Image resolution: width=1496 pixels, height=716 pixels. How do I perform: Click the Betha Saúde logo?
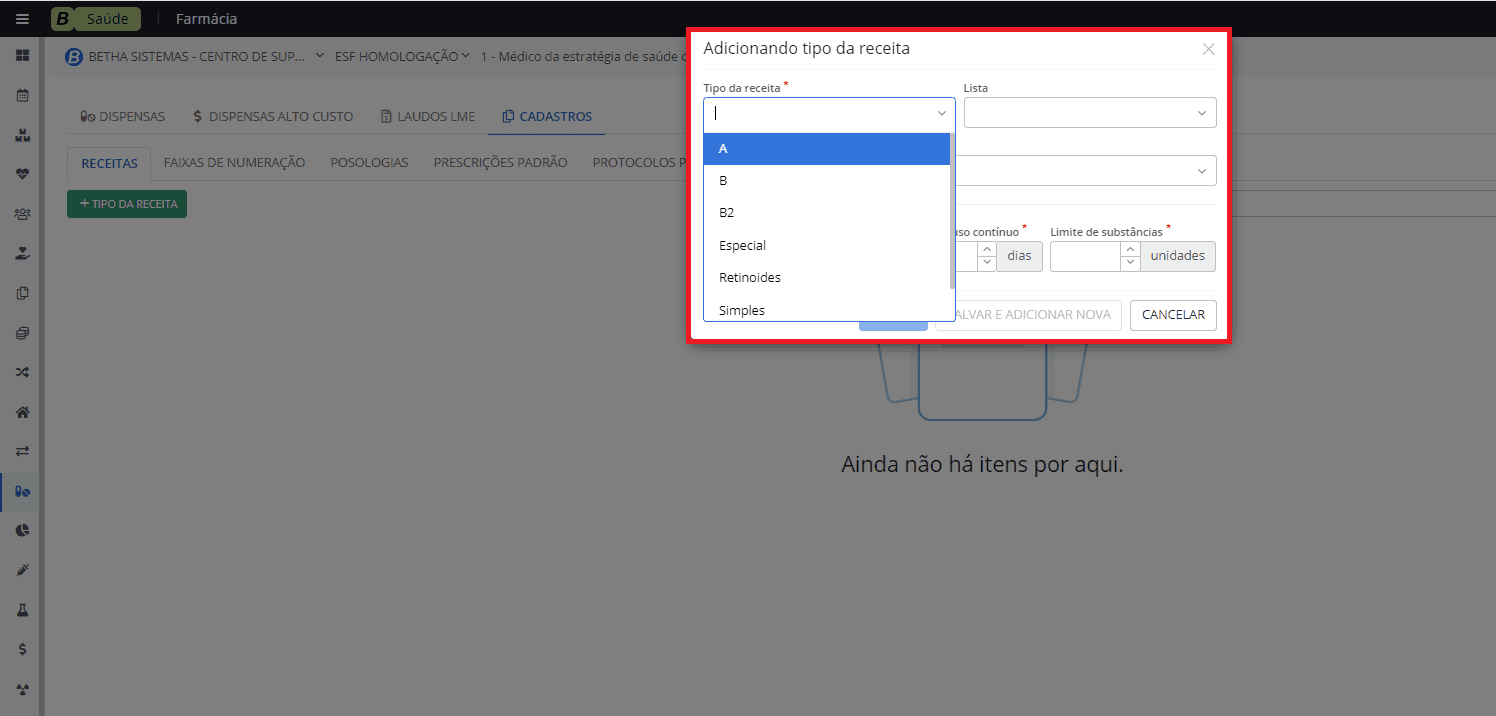pyautogui.click(x=96, y=18)
